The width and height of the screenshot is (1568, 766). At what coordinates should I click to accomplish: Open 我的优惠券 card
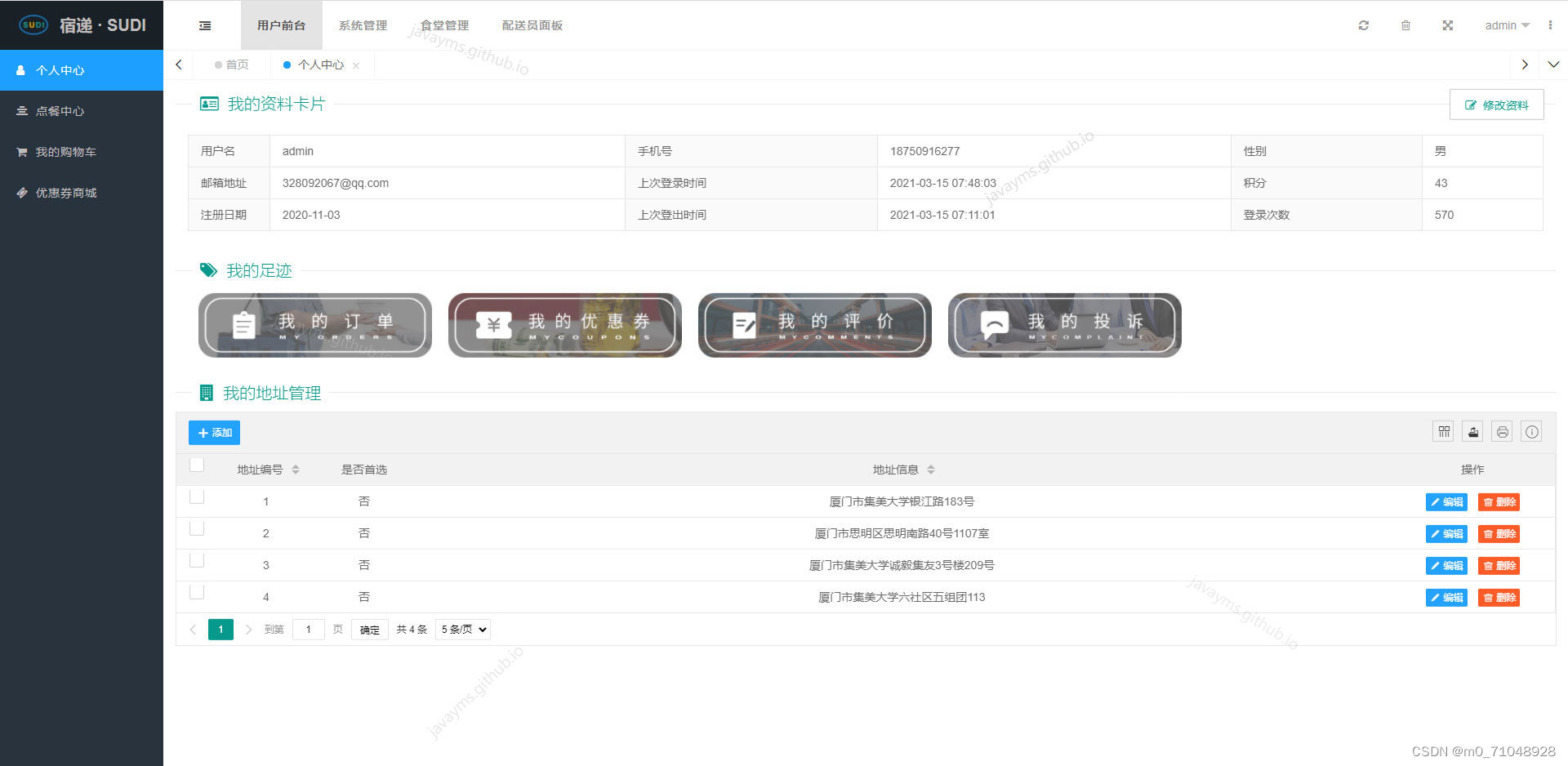coord(565,325)
